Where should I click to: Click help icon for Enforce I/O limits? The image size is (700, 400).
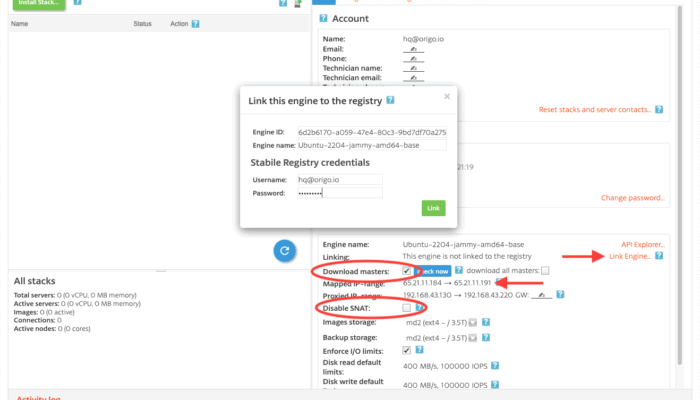[x=421, y=351]
